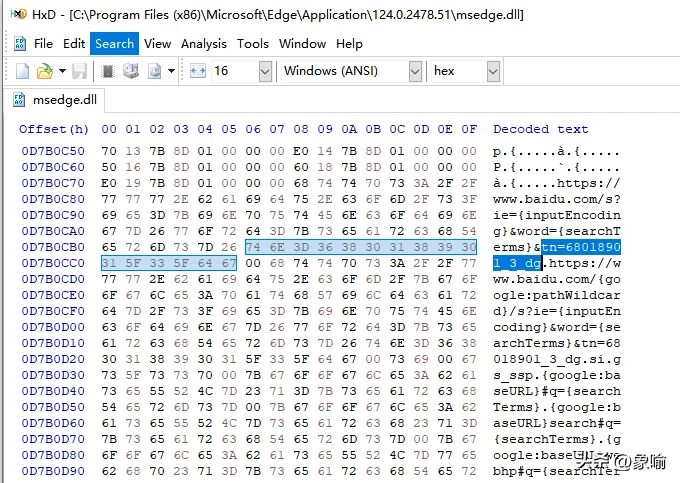680x483 pixels.
Task: Select offset 0D7B0D00 row label
Action: pyautogui.click(x=53, y=327)
